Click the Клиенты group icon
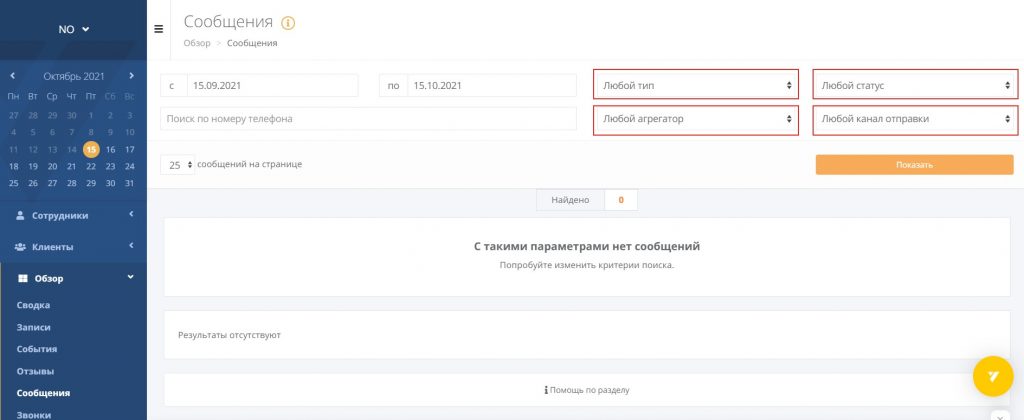This screenshot has width=1024, height=420. click(x=21, y=247)
